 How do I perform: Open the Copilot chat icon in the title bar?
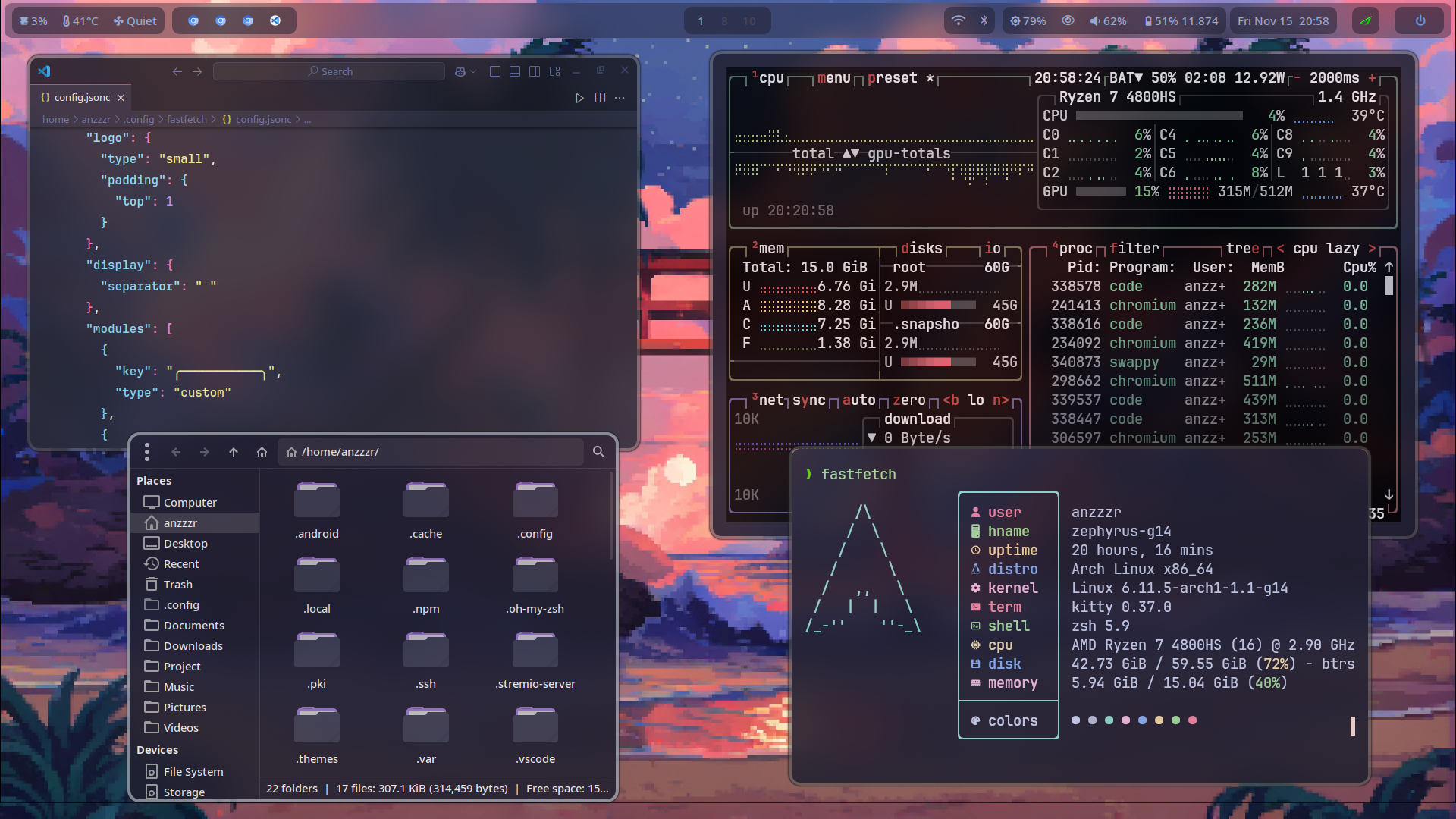point(460,71)
